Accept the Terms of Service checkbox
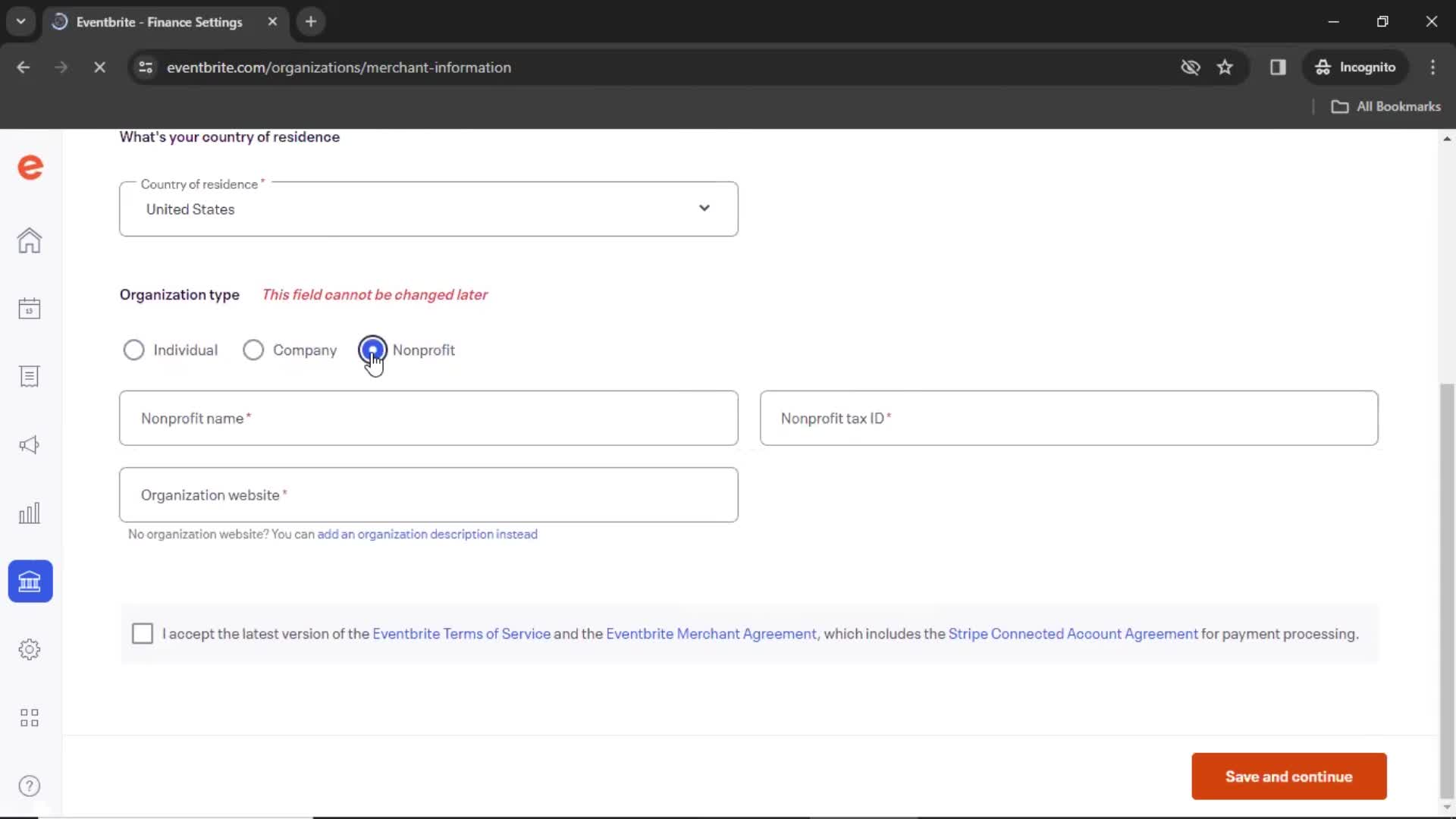 tap(143, 634)
